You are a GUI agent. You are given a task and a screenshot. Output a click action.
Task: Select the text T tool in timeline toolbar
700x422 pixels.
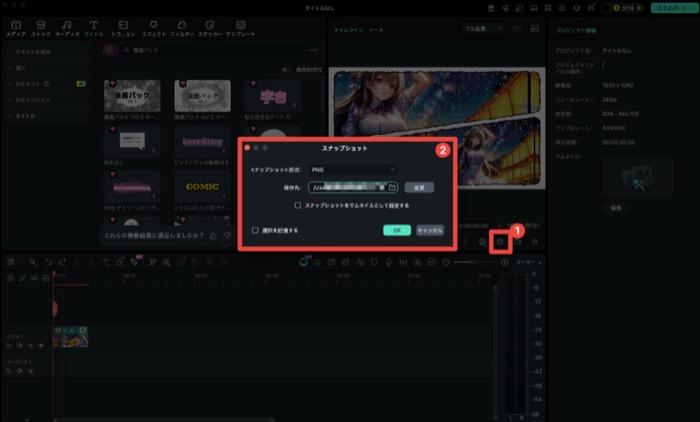(x=106, y=262)
